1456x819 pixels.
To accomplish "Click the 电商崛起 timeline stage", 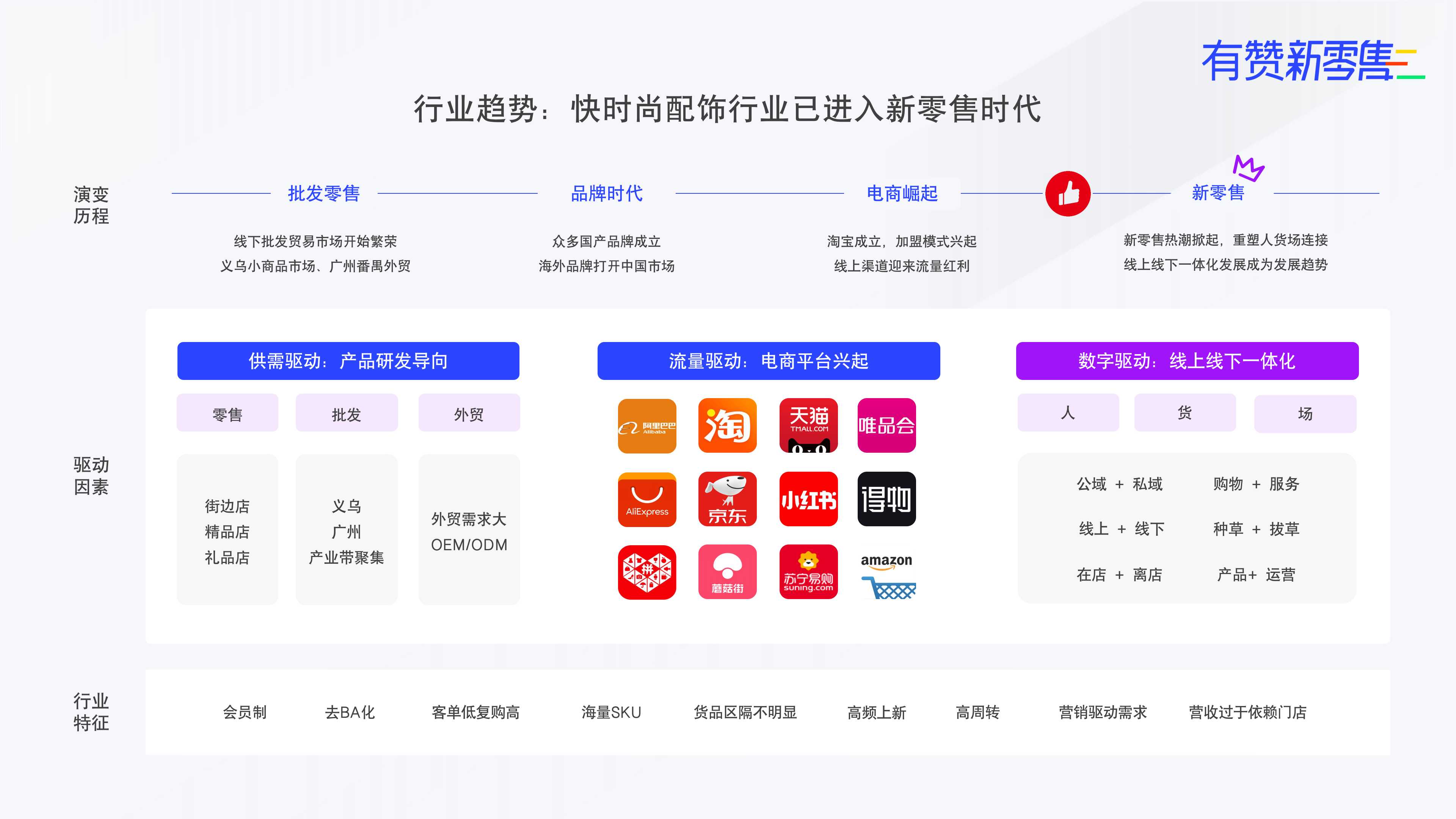I will coord(902,193).
